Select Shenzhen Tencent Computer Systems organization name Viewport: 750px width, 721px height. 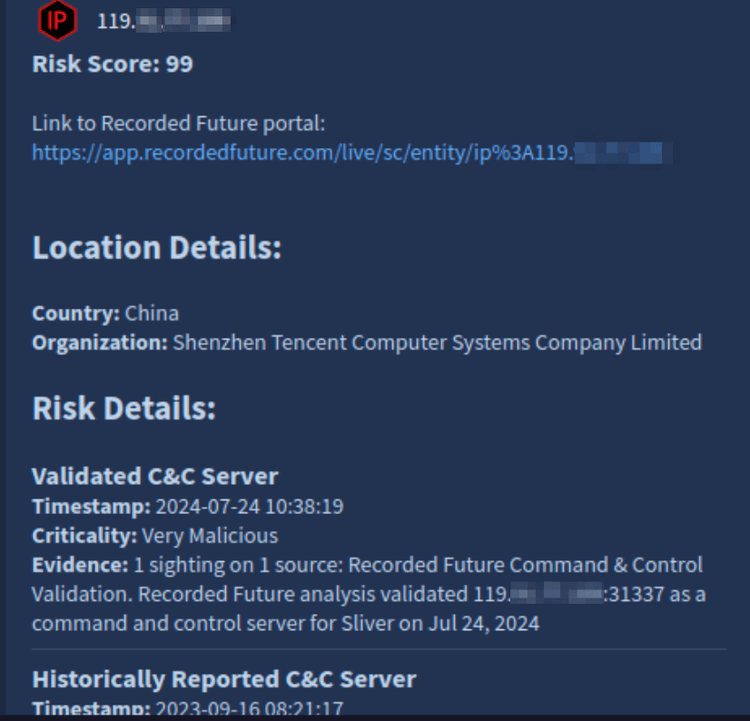(437, 343)
